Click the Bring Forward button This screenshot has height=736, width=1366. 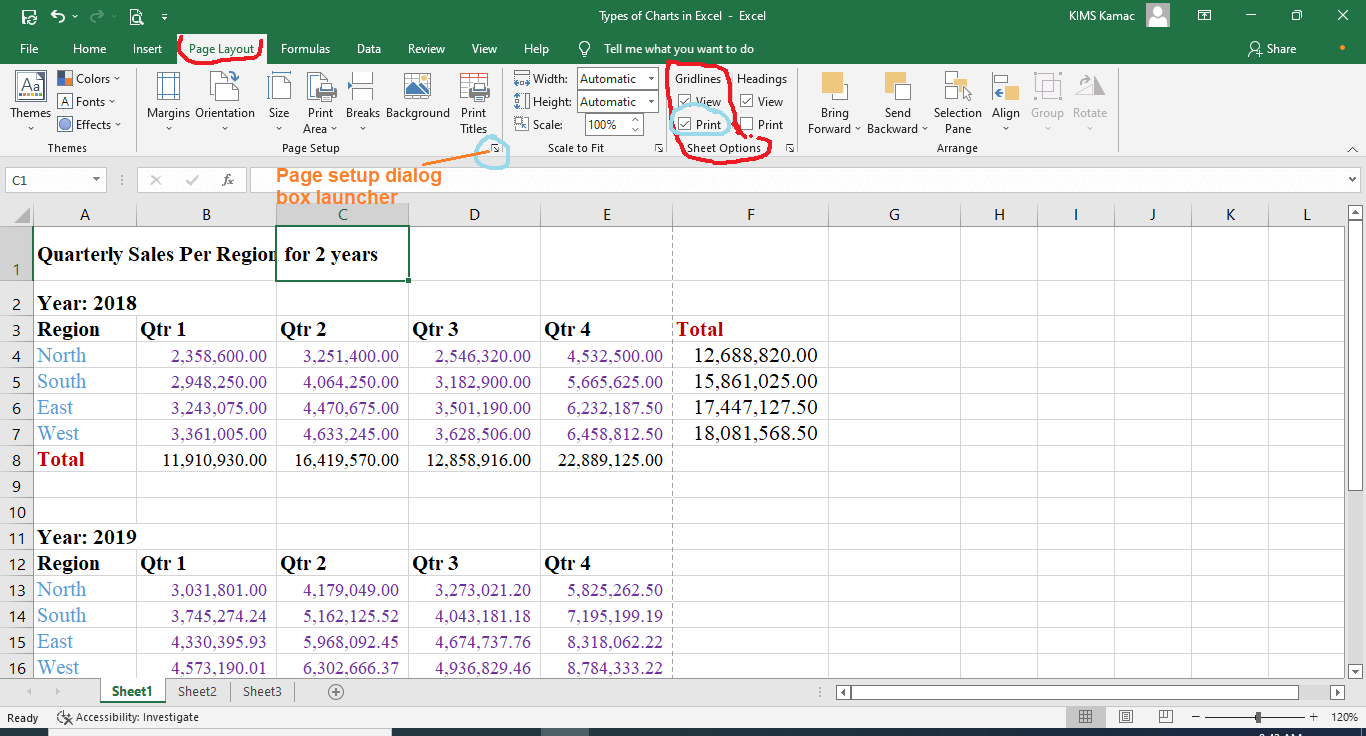coord(833,101)
